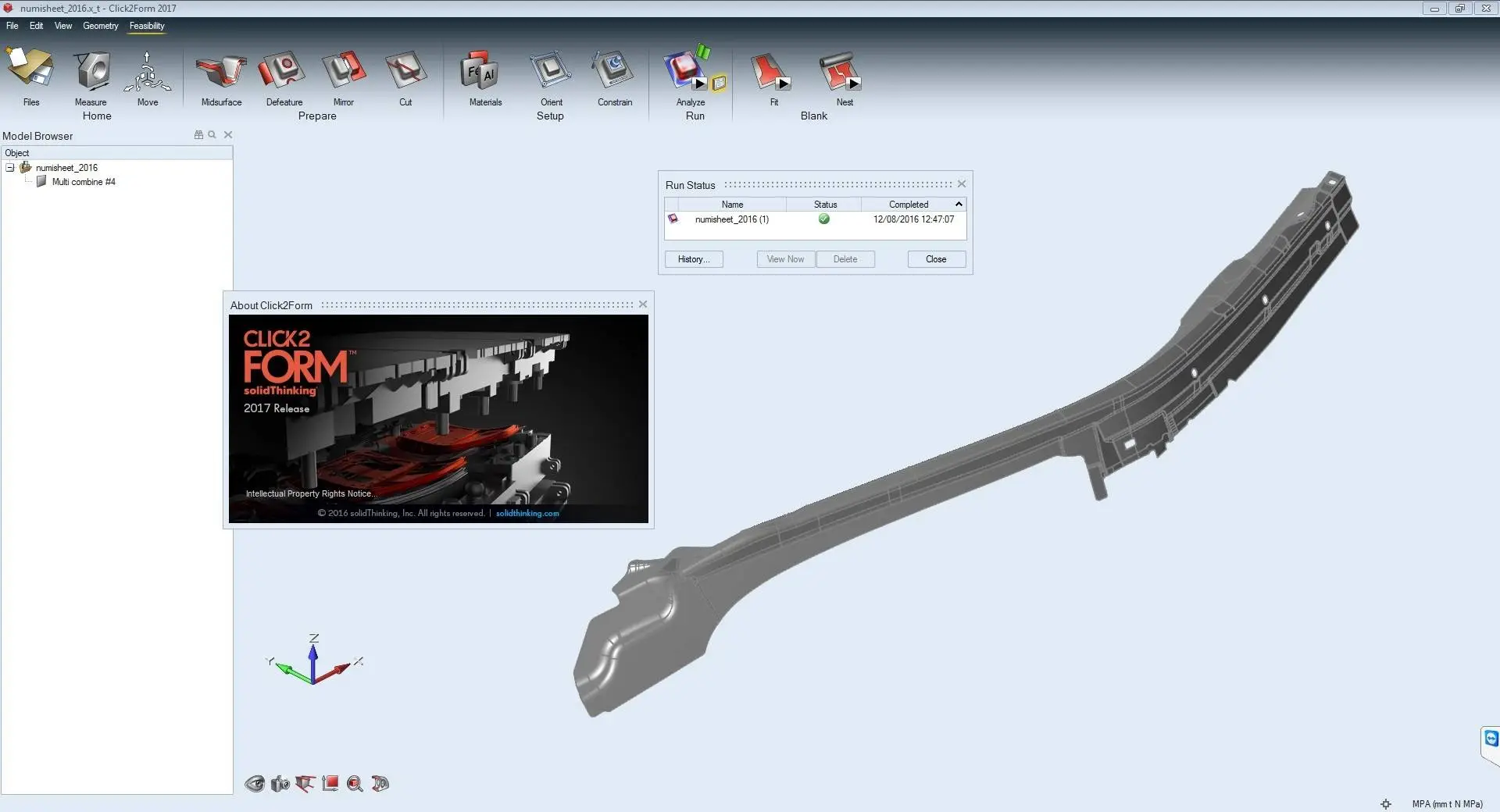Image resolution: width=1500 pixels, height=812 pixels.
Task: Click the snap crosshair icon in status bar
Action: click(x=1386, y=804)
